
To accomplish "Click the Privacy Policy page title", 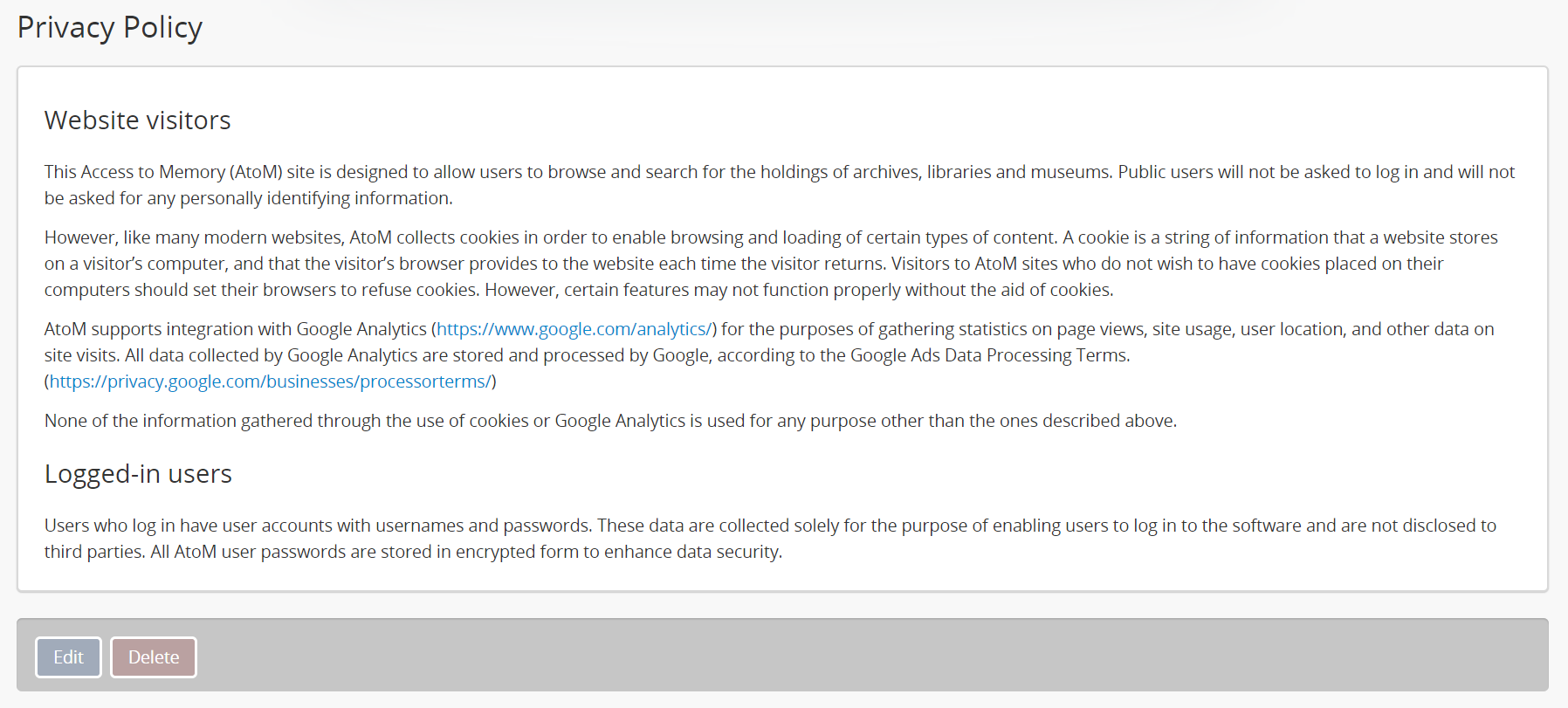I will (110, 28).
